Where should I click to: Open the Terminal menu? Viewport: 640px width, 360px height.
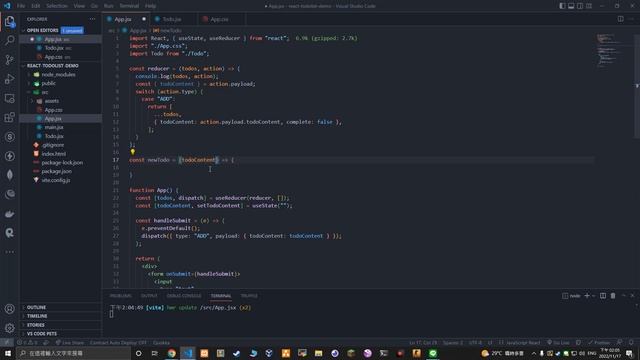point(129,6)
